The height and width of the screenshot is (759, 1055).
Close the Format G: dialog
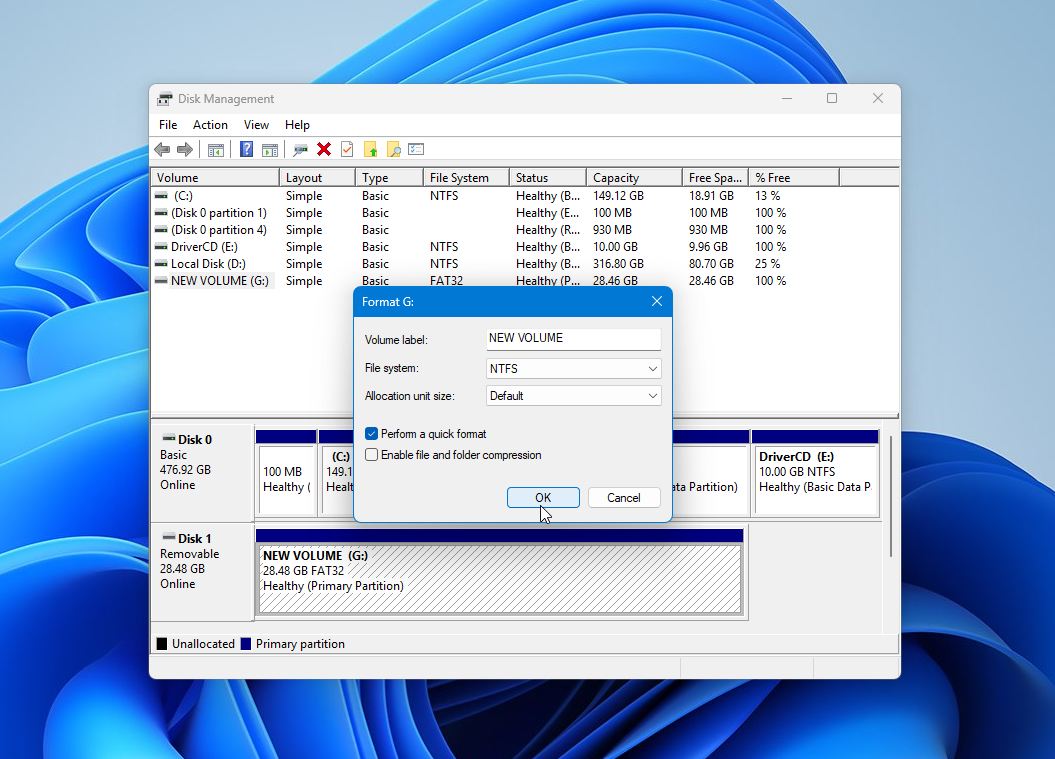click(x=657, y=301)
